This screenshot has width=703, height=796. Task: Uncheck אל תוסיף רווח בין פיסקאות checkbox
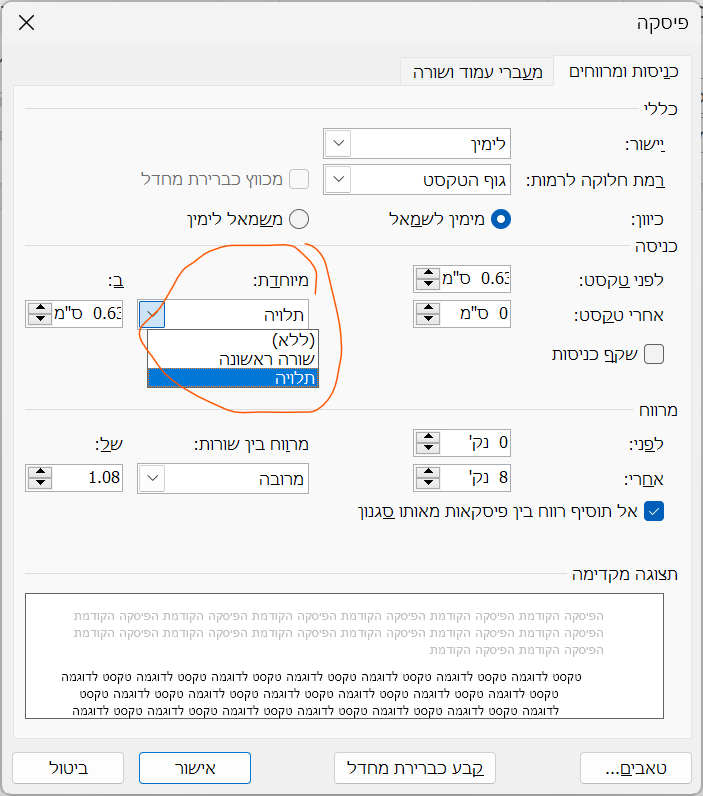tap(654, 512)
